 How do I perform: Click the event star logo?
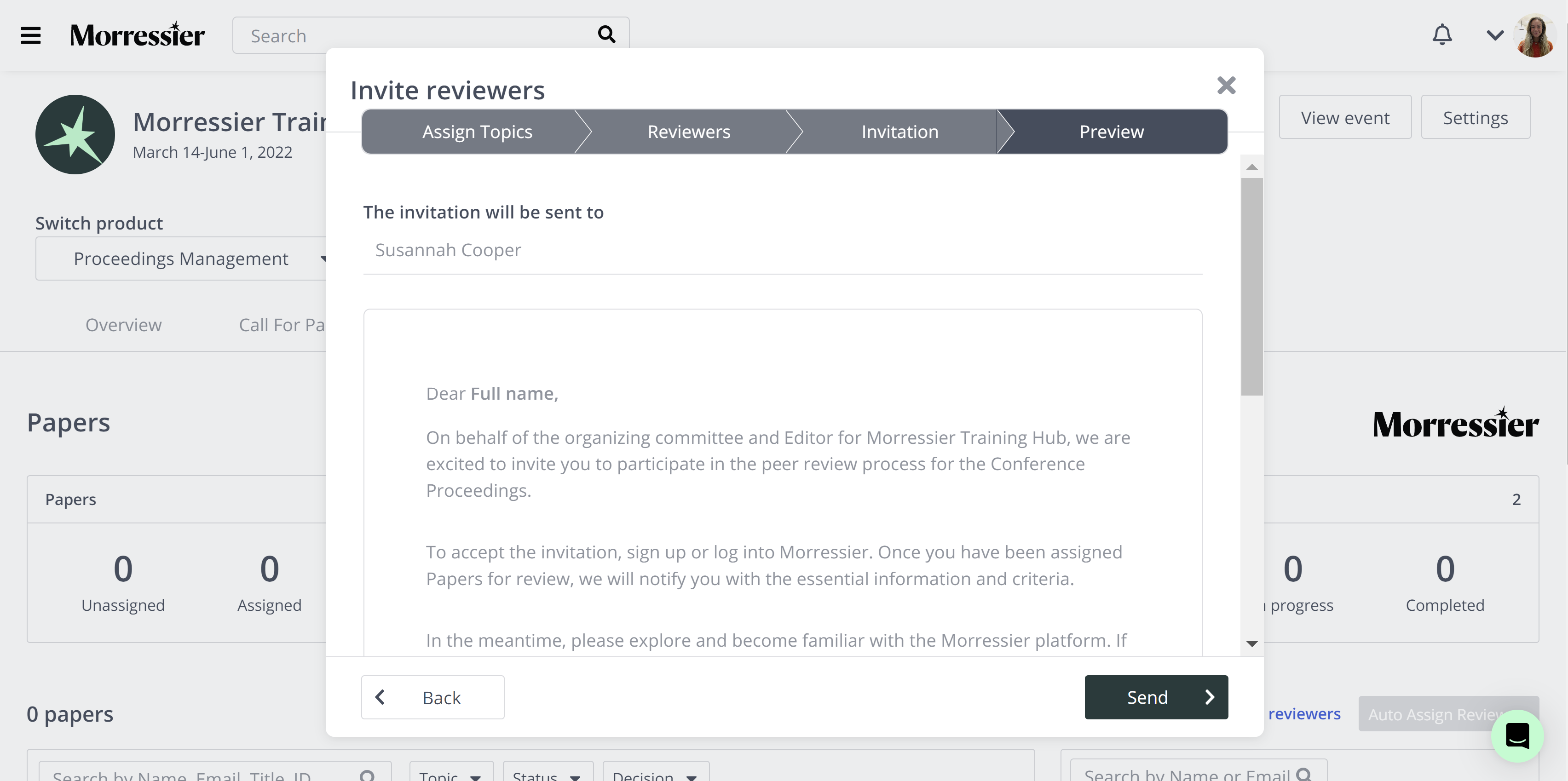(x=75, y=134)
